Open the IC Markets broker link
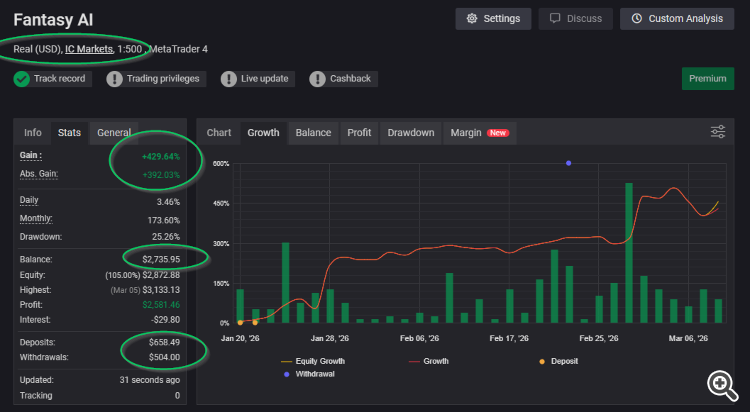 [x=89, y=48]
